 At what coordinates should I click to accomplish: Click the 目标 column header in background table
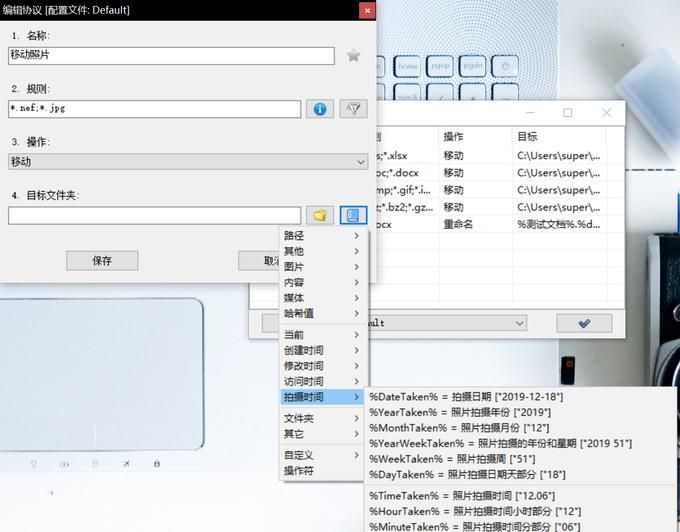[x=559, y=137]
